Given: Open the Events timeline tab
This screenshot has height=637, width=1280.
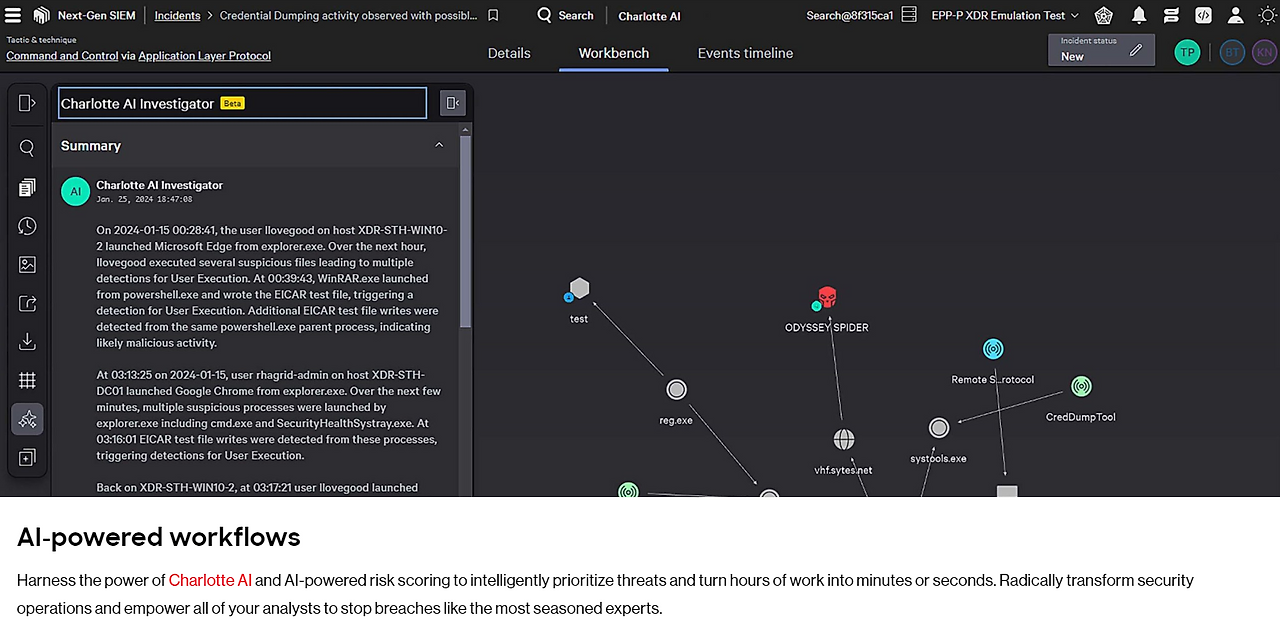Looking at the screenshot, I should (745, 53).
